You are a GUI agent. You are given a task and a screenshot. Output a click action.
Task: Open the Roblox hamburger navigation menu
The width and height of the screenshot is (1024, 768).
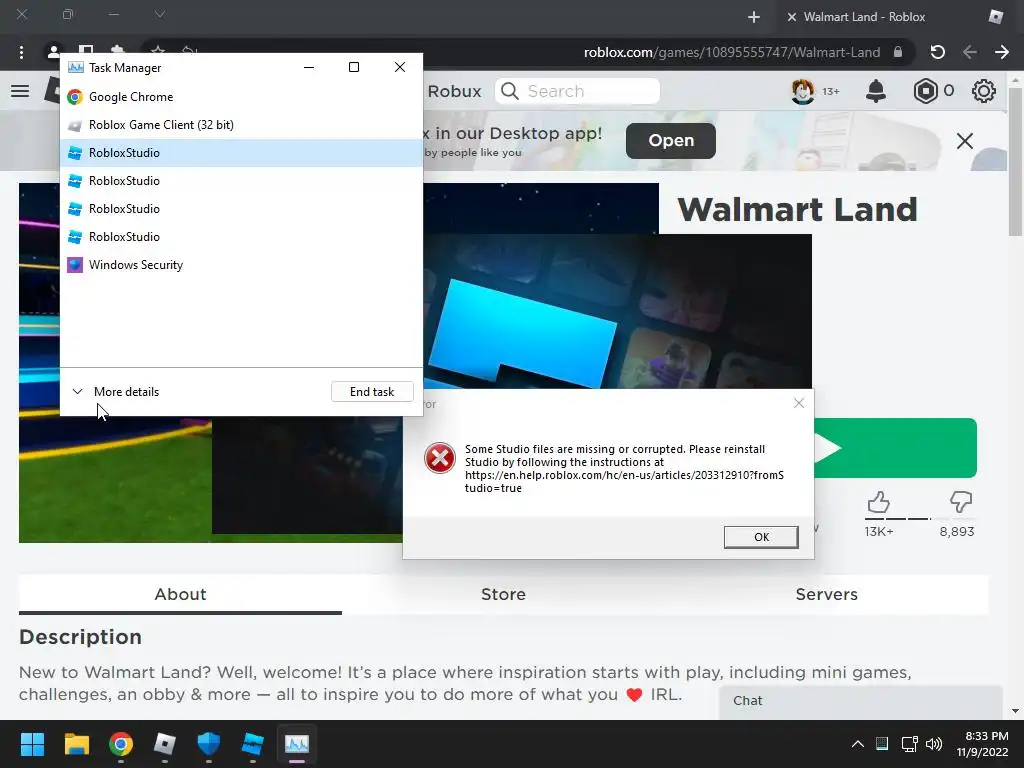[20, 91]
